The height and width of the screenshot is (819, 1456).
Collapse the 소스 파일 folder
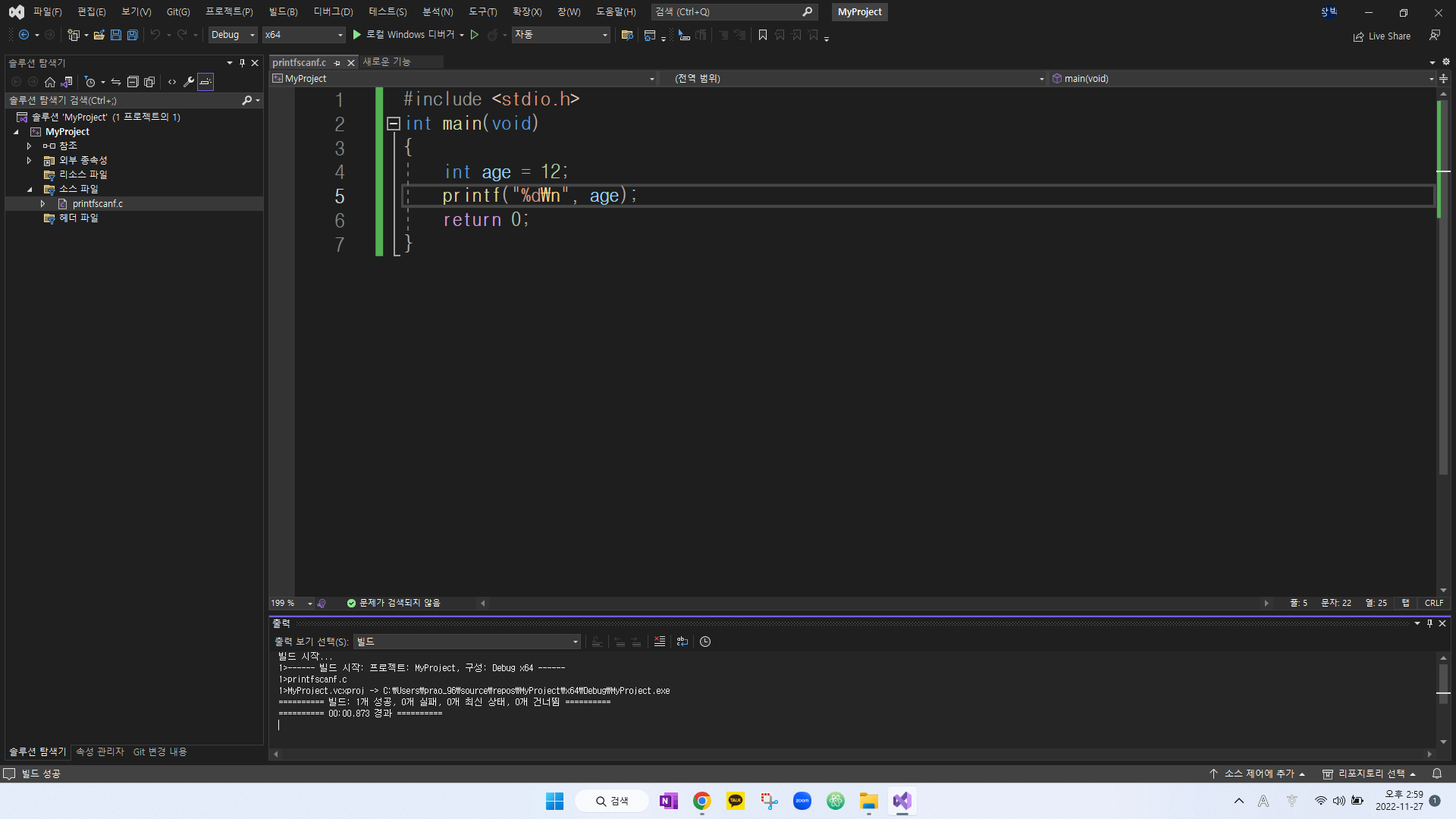[29, 190]
